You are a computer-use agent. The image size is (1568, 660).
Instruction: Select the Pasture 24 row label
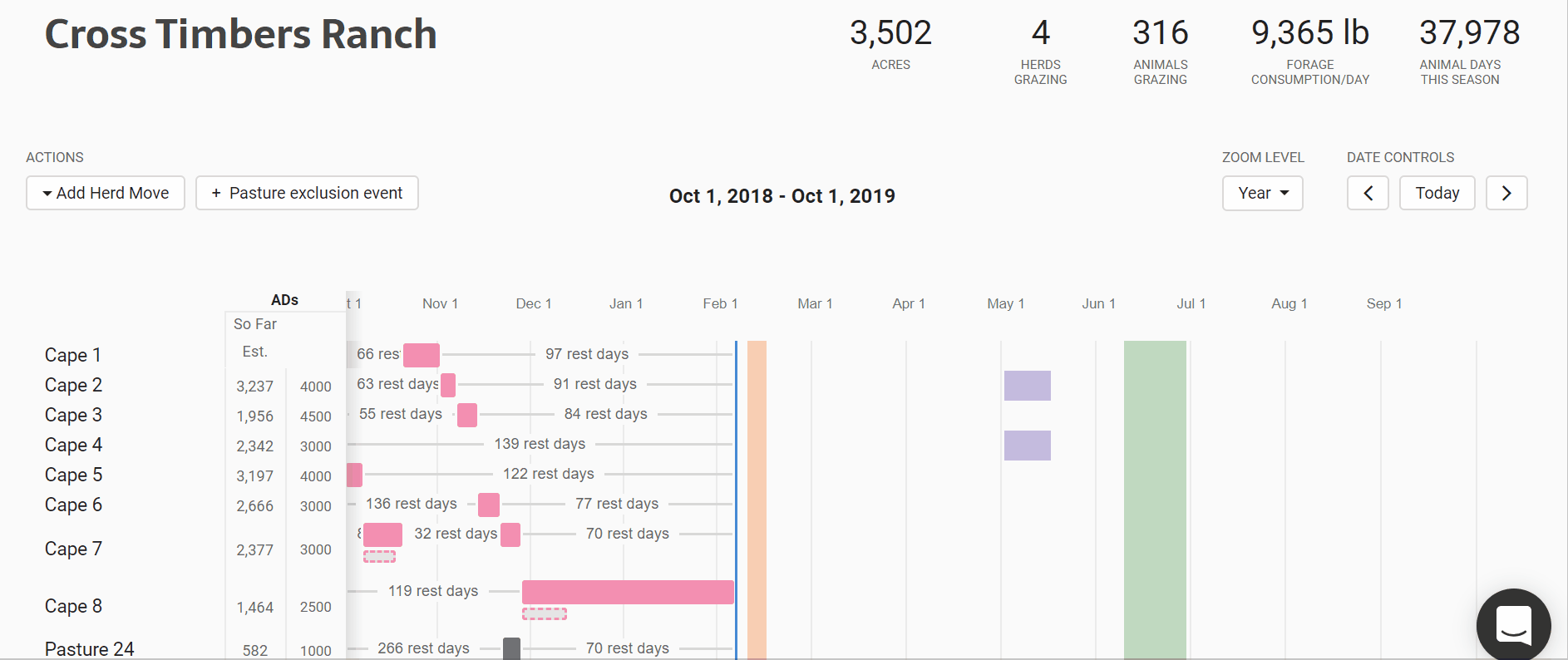pyautogui.click(x=89, y=649)
